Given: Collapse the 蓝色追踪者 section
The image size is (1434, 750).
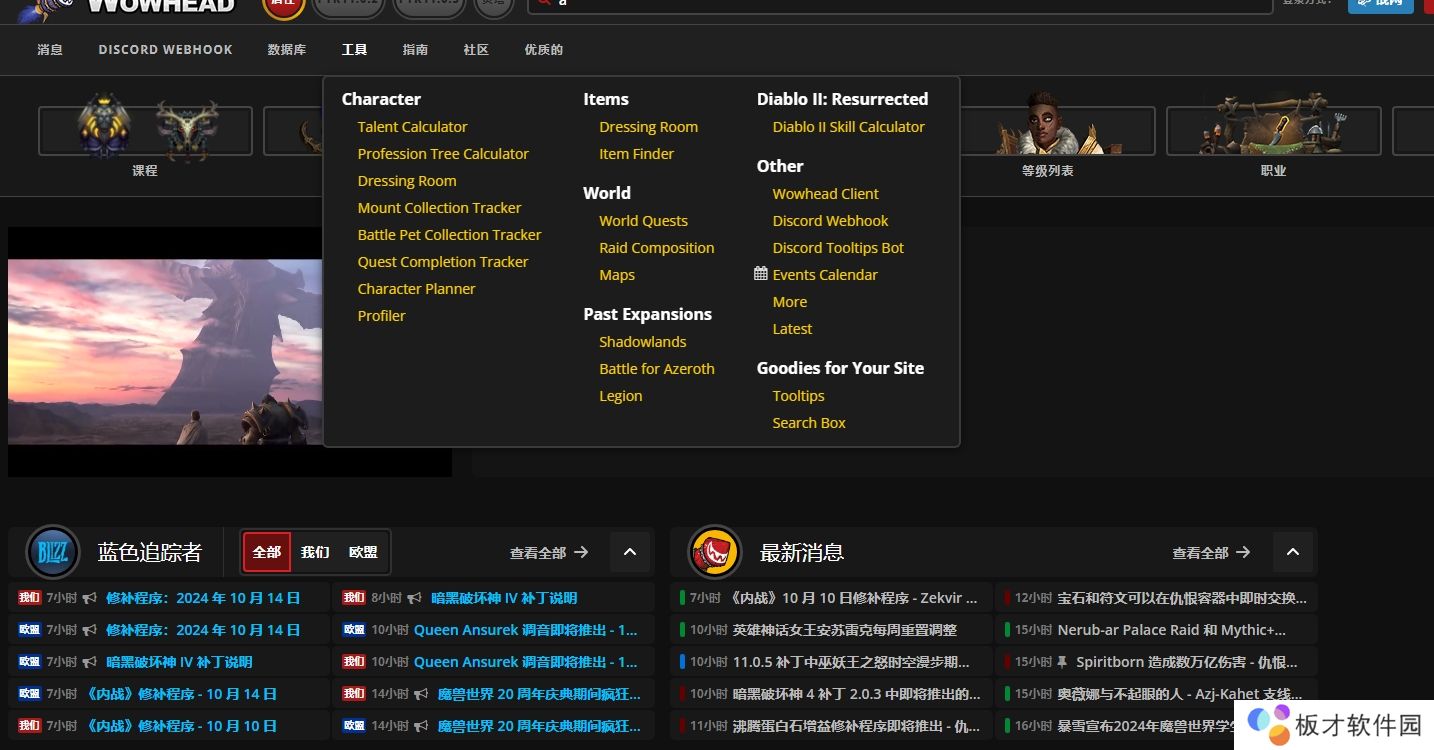Looking at the screenshot, I should pos(630,552).
